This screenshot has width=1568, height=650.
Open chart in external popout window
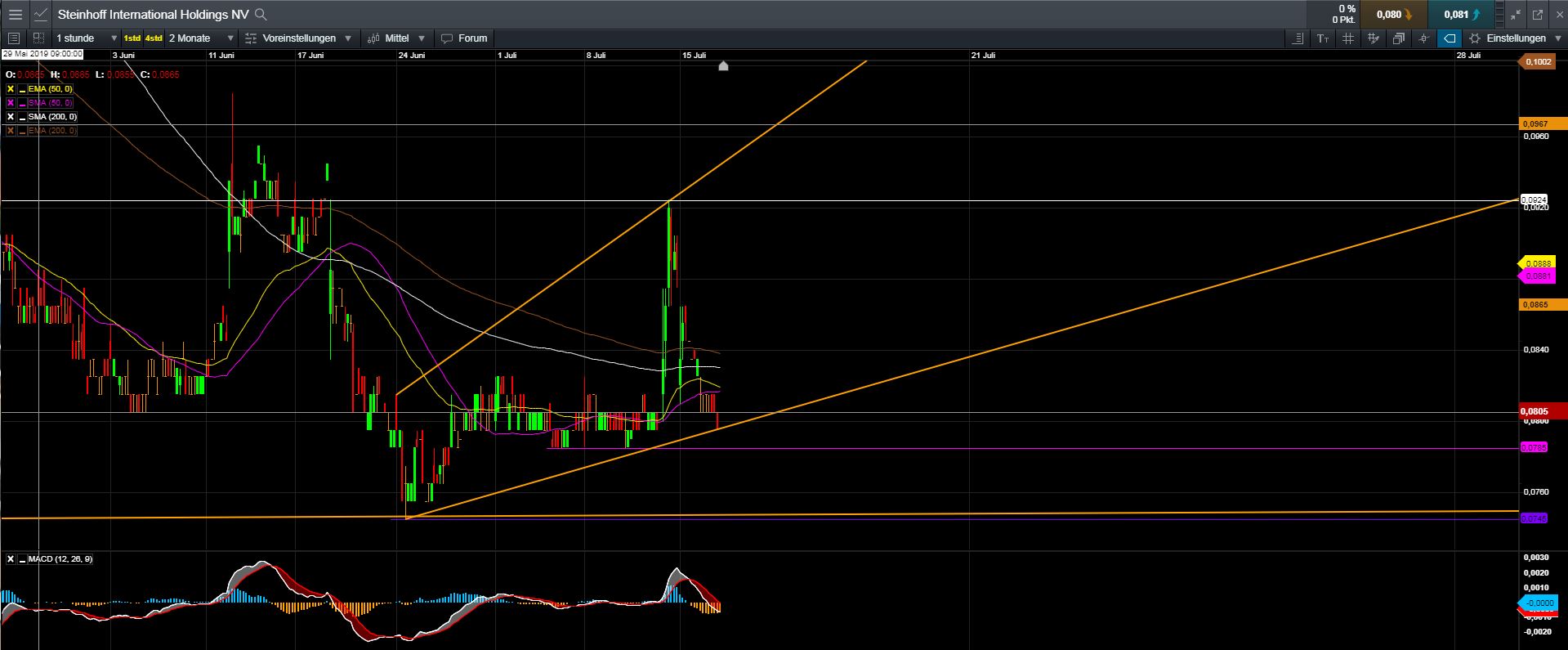point(1537,14)
